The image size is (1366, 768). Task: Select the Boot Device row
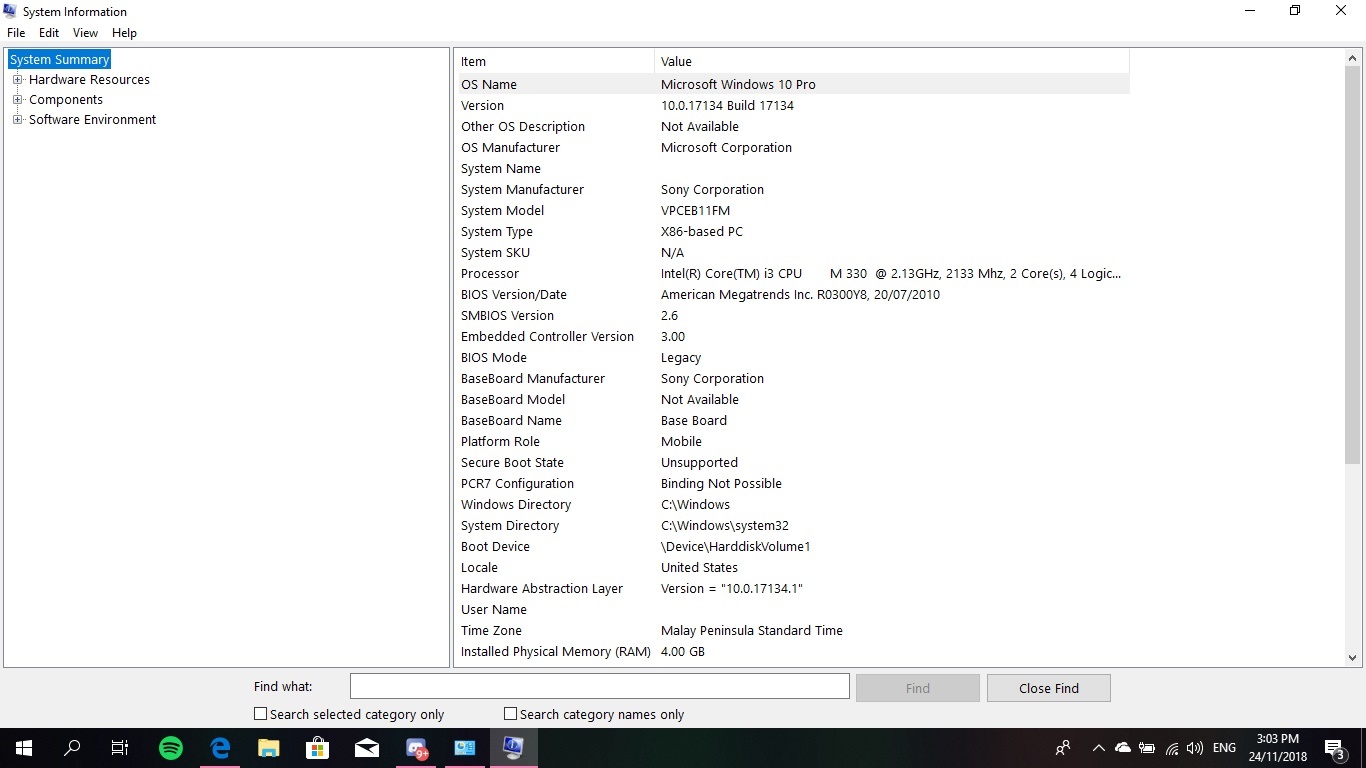794,546
